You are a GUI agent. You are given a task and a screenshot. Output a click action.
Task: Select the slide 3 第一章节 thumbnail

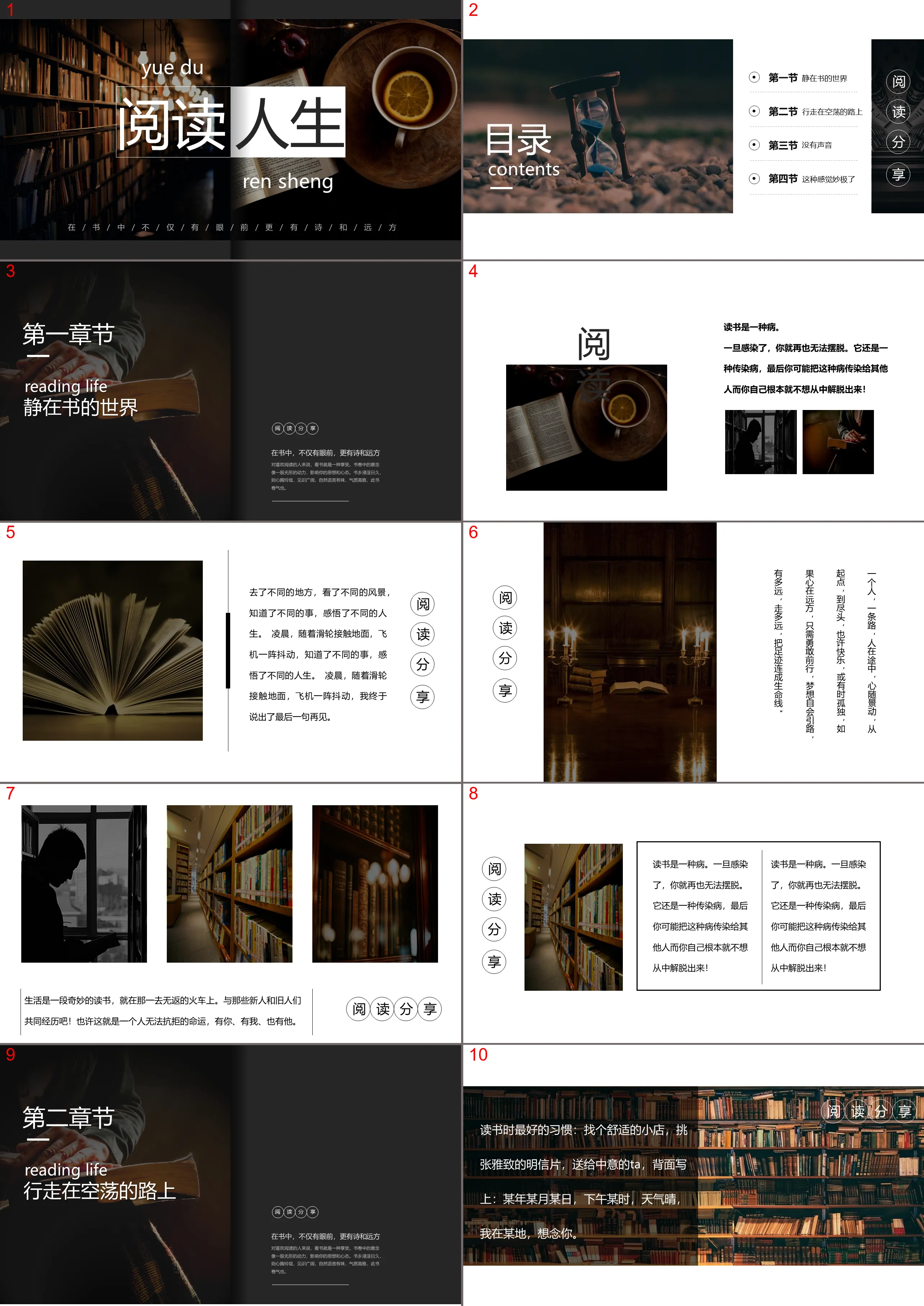[231, 391]
